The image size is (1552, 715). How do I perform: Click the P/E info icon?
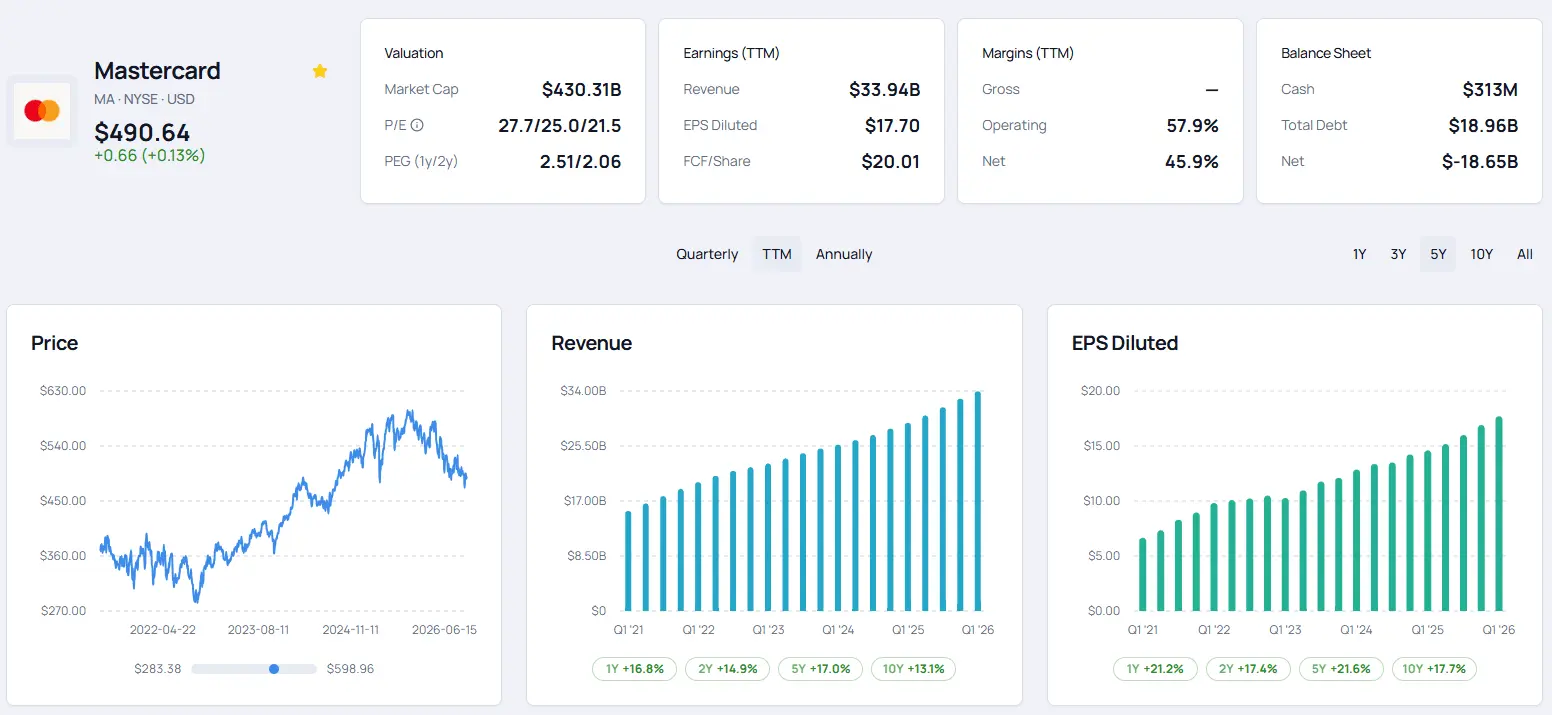(x=417, y=125)
